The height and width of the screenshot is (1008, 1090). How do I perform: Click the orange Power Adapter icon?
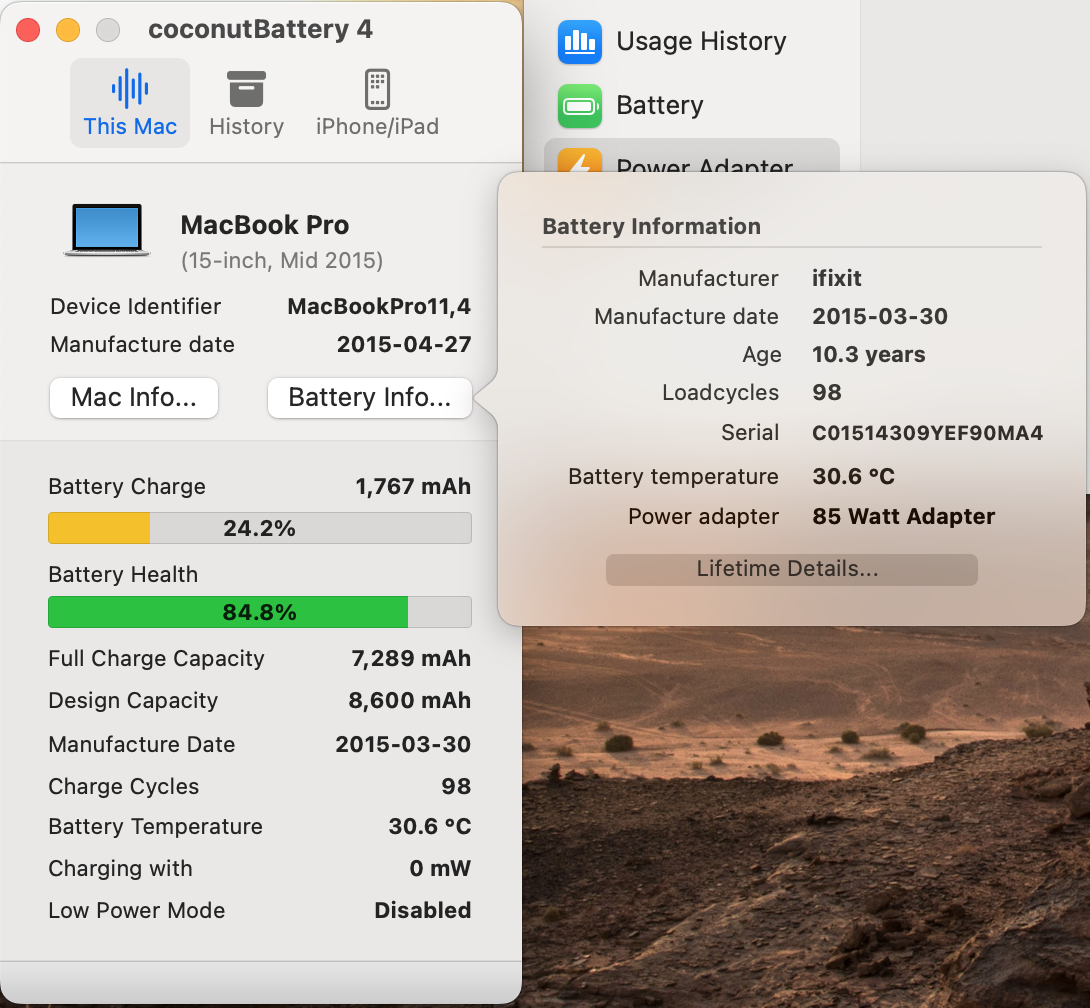pos(580,161)
